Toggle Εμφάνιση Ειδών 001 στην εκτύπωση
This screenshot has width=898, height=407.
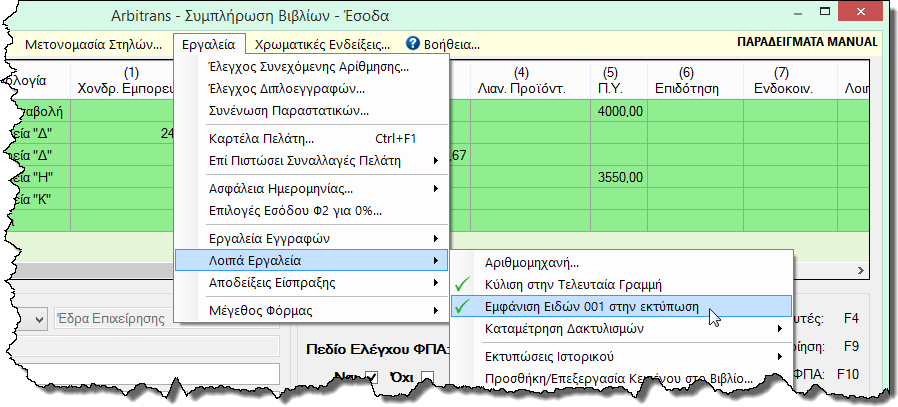621,307
